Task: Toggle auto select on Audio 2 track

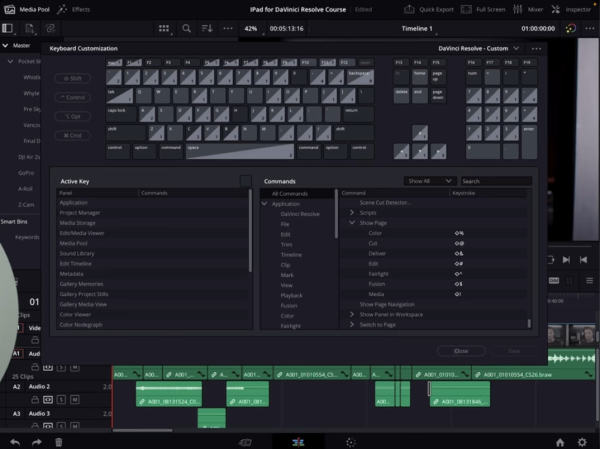Action: coord(48,400)
